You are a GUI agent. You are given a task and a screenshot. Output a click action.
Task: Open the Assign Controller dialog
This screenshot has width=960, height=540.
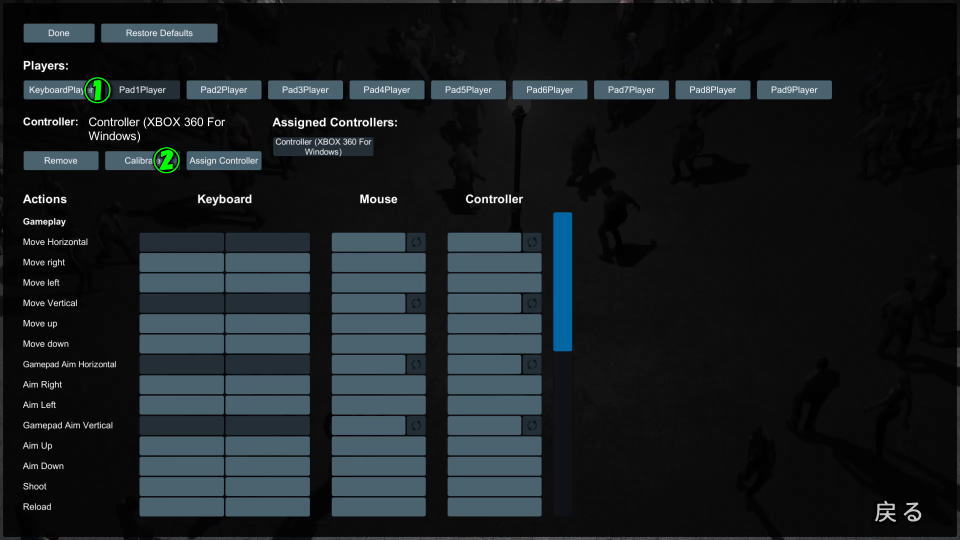pyautogui.click(x=223, y=160)
